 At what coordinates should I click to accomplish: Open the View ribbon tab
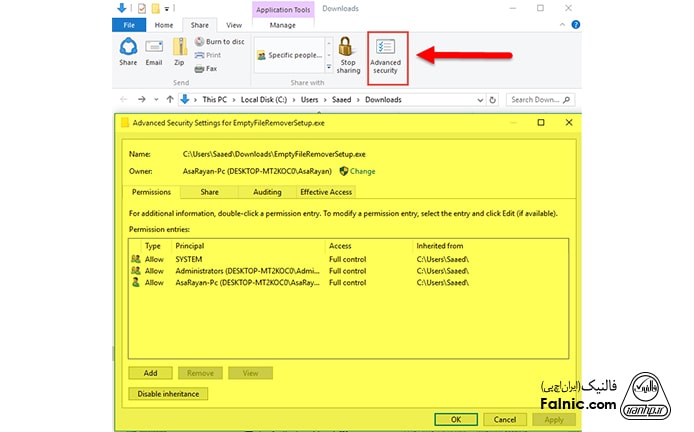(234, 24)
